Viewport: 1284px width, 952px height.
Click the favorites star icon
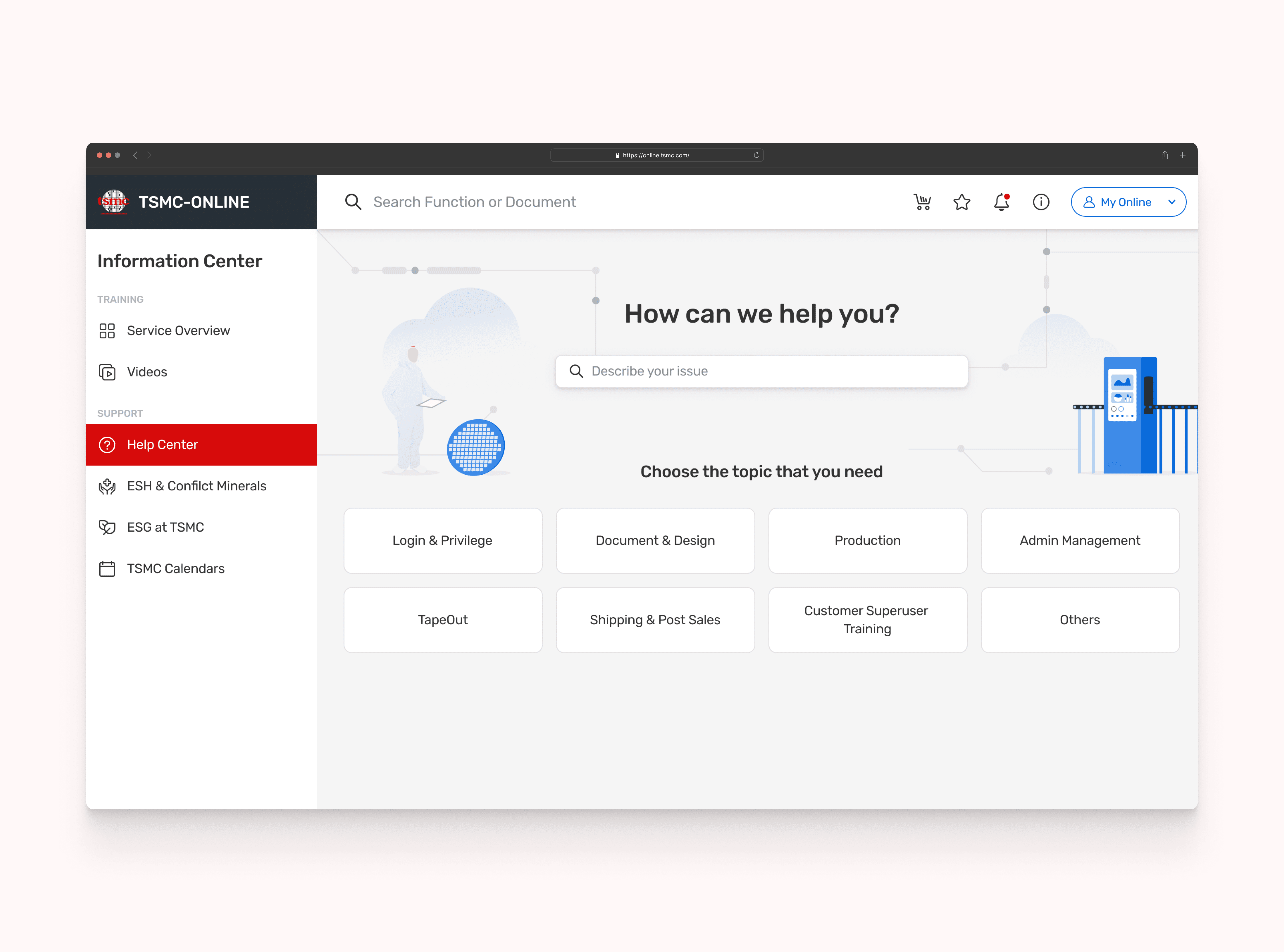pos(962,202)
